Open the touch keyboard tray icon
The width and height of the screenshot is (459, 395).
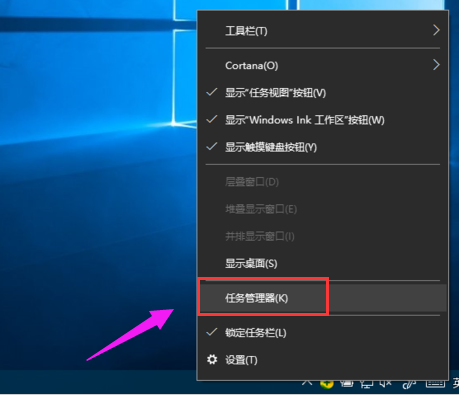(x=435, y=384)
